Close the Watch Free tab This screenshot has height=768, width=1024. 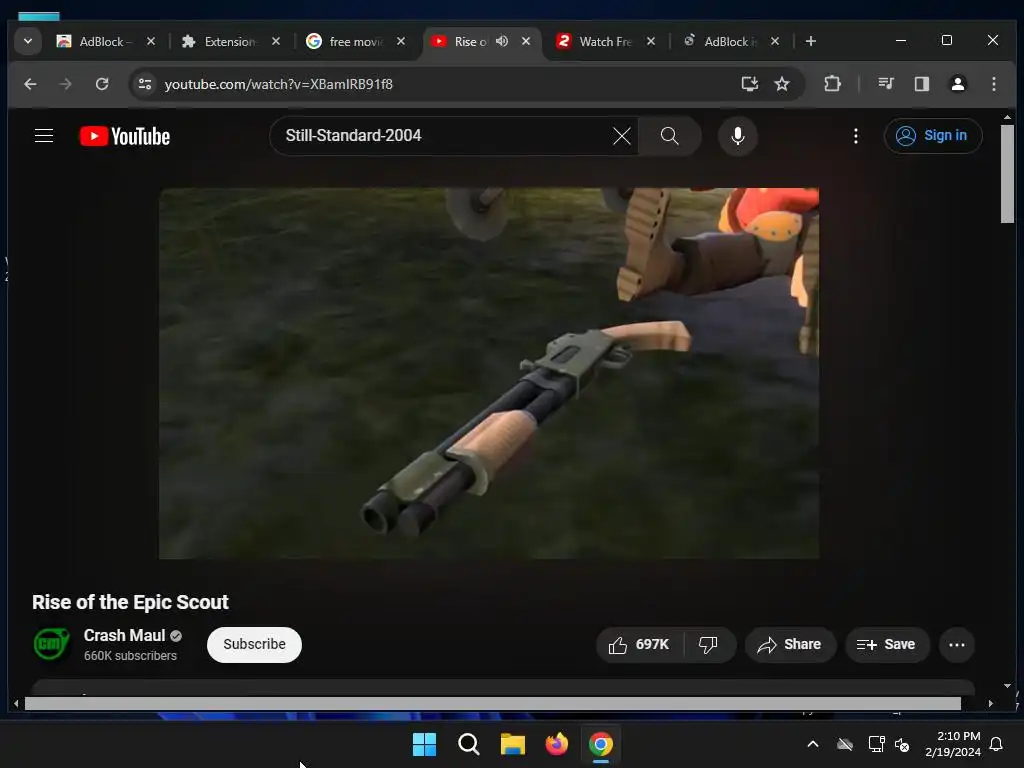(x=650, y=41)
